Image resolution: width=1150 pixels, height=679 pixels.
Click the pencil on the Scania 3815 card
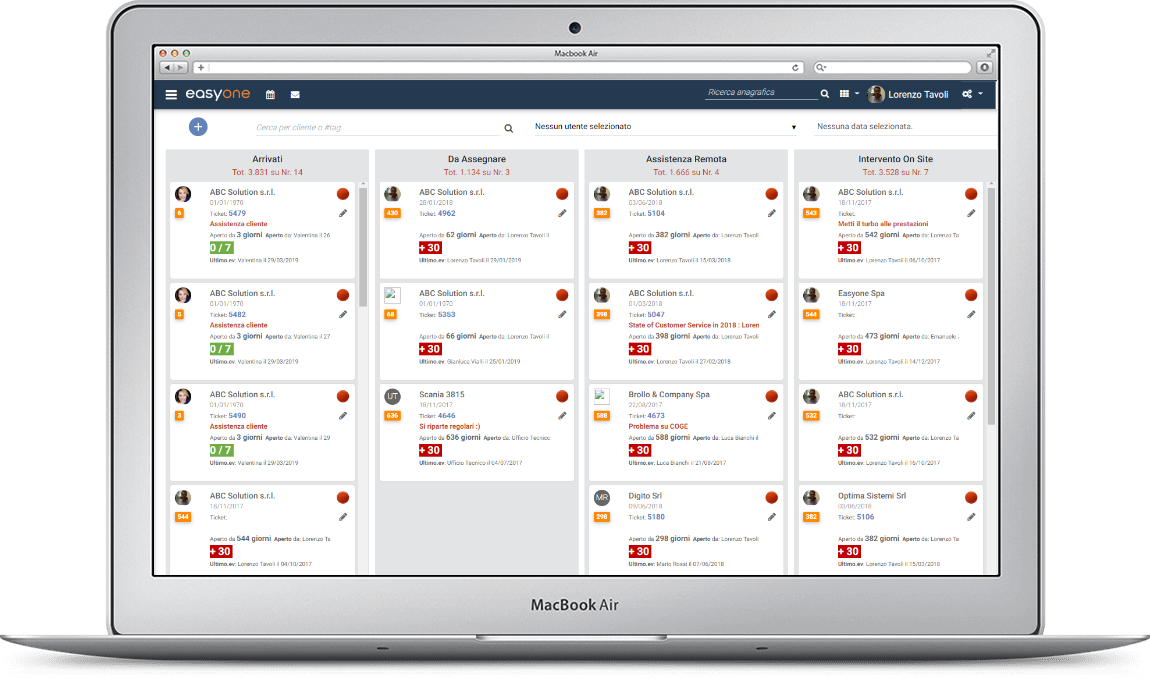562,416
